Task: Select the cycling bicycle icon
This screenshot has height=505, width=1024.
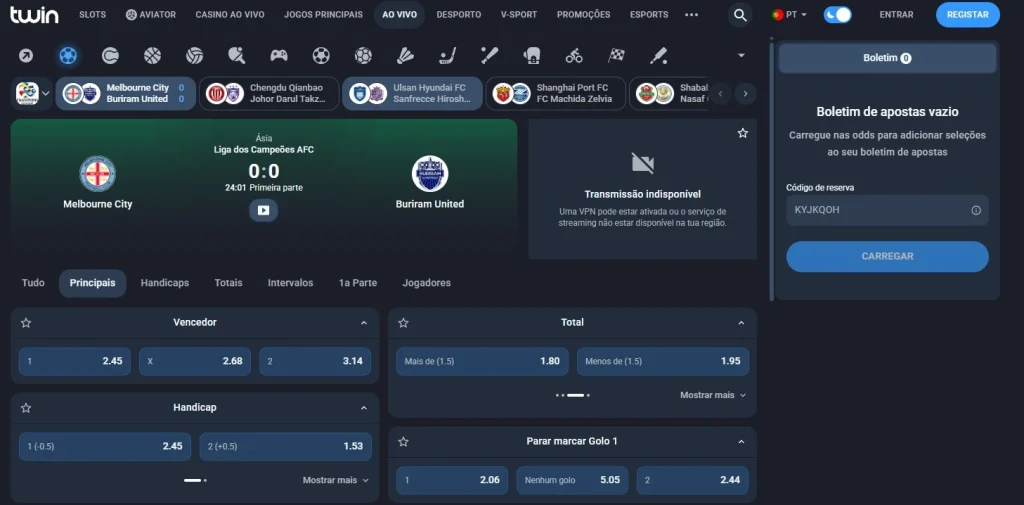Action: 574,56
